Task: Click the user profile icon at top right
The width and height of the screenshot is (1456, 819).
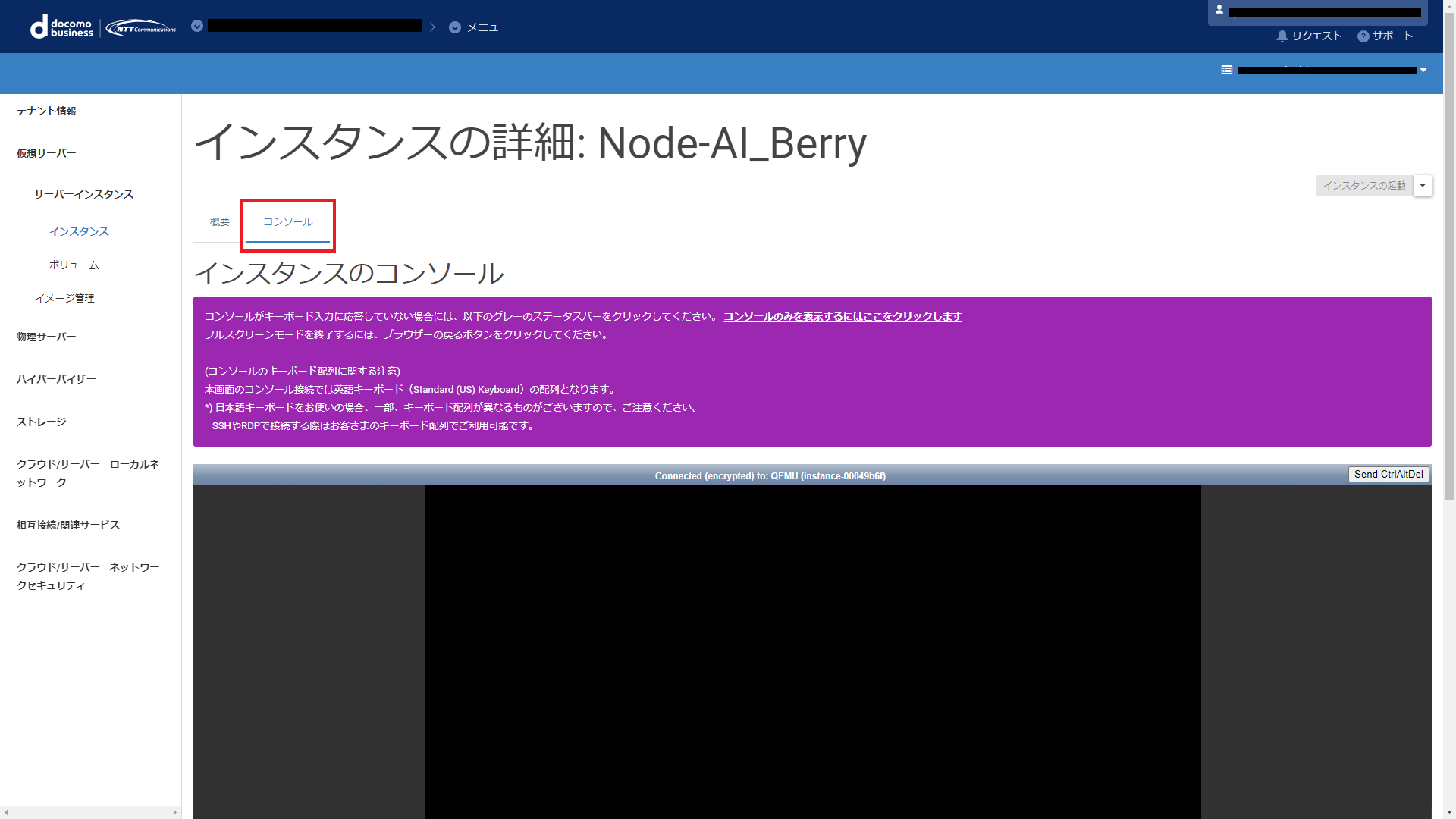Action: (1219, 10)
